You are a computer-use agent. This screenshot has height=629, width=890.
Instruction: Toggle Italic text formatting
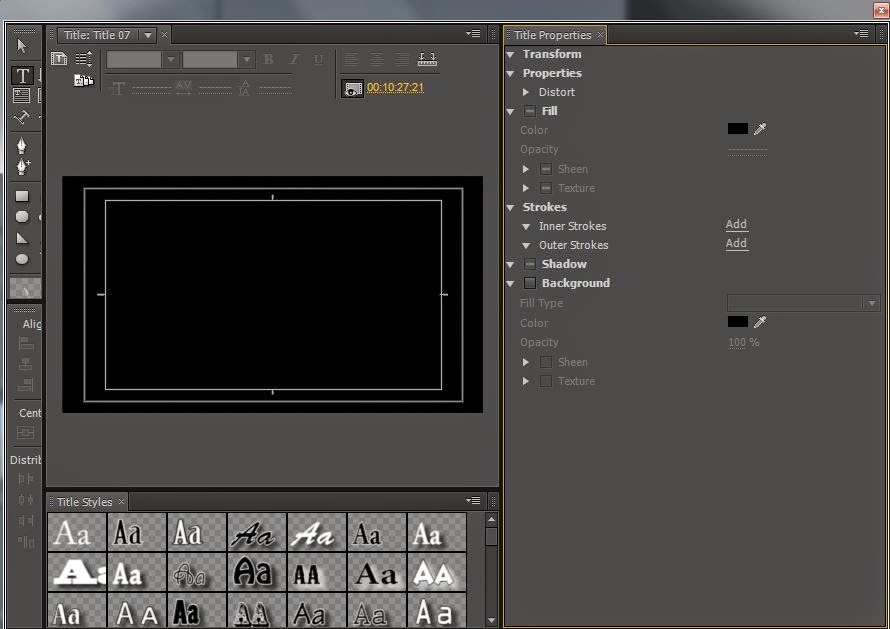[x=294, y=59]
